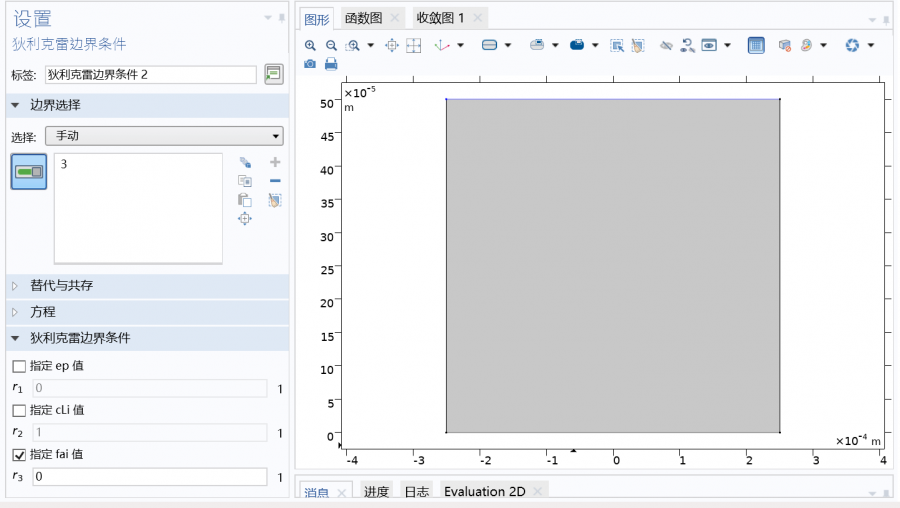Open the 日志 log tab
Screen dimensions: 900x508
tap(416, 492)
